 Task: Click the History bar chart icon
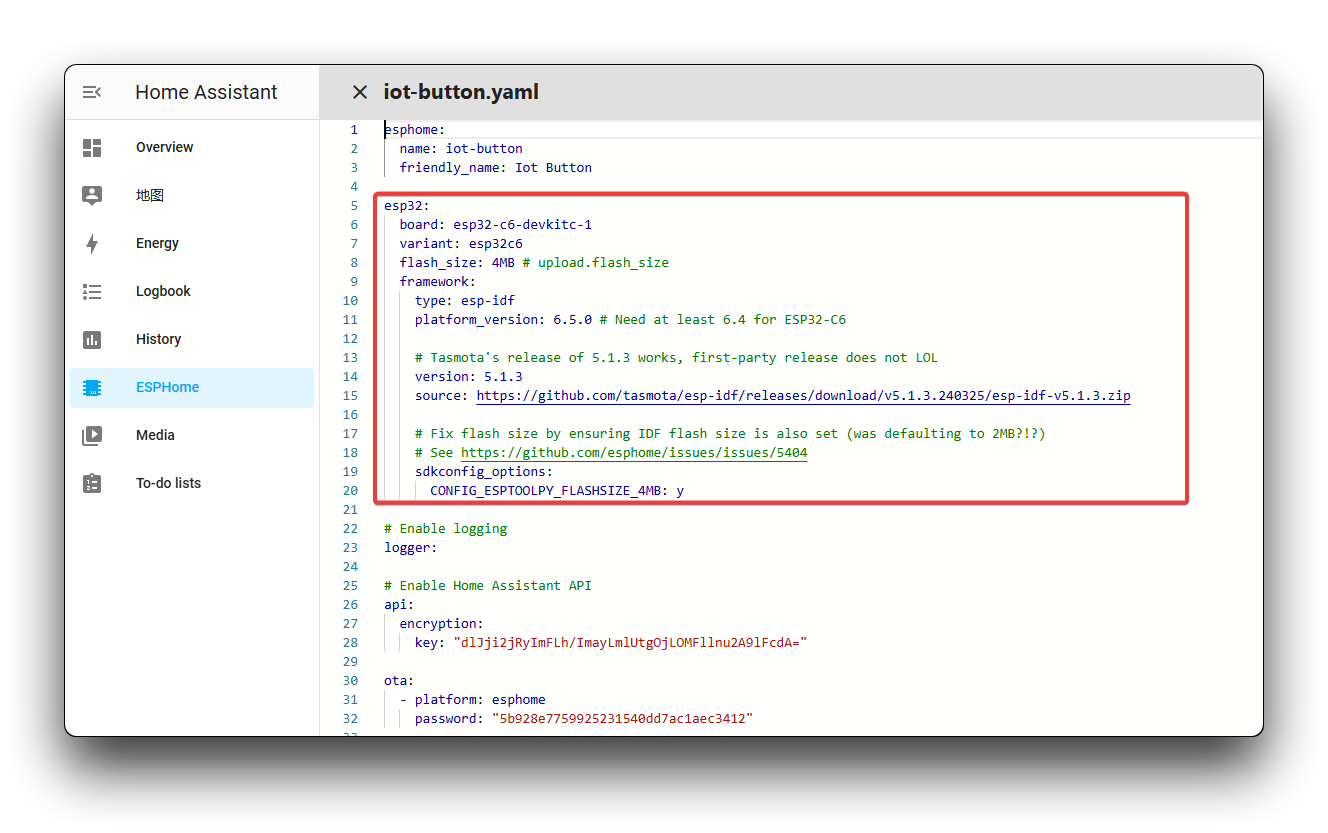tap(92, 339)
